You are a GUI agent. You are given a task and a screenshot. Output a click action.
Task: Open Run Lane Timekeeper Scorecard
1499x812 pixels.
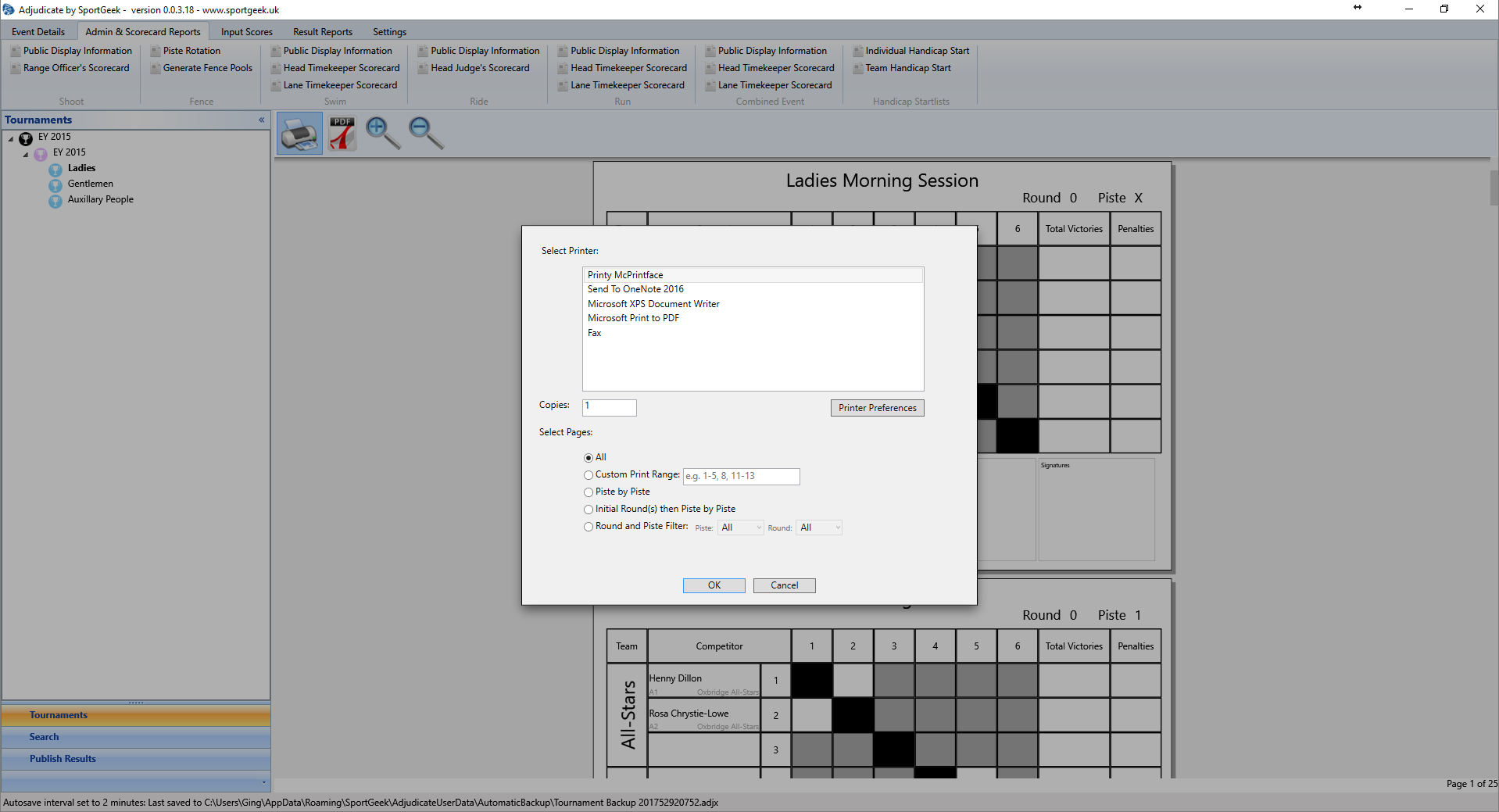click(621, 85)
